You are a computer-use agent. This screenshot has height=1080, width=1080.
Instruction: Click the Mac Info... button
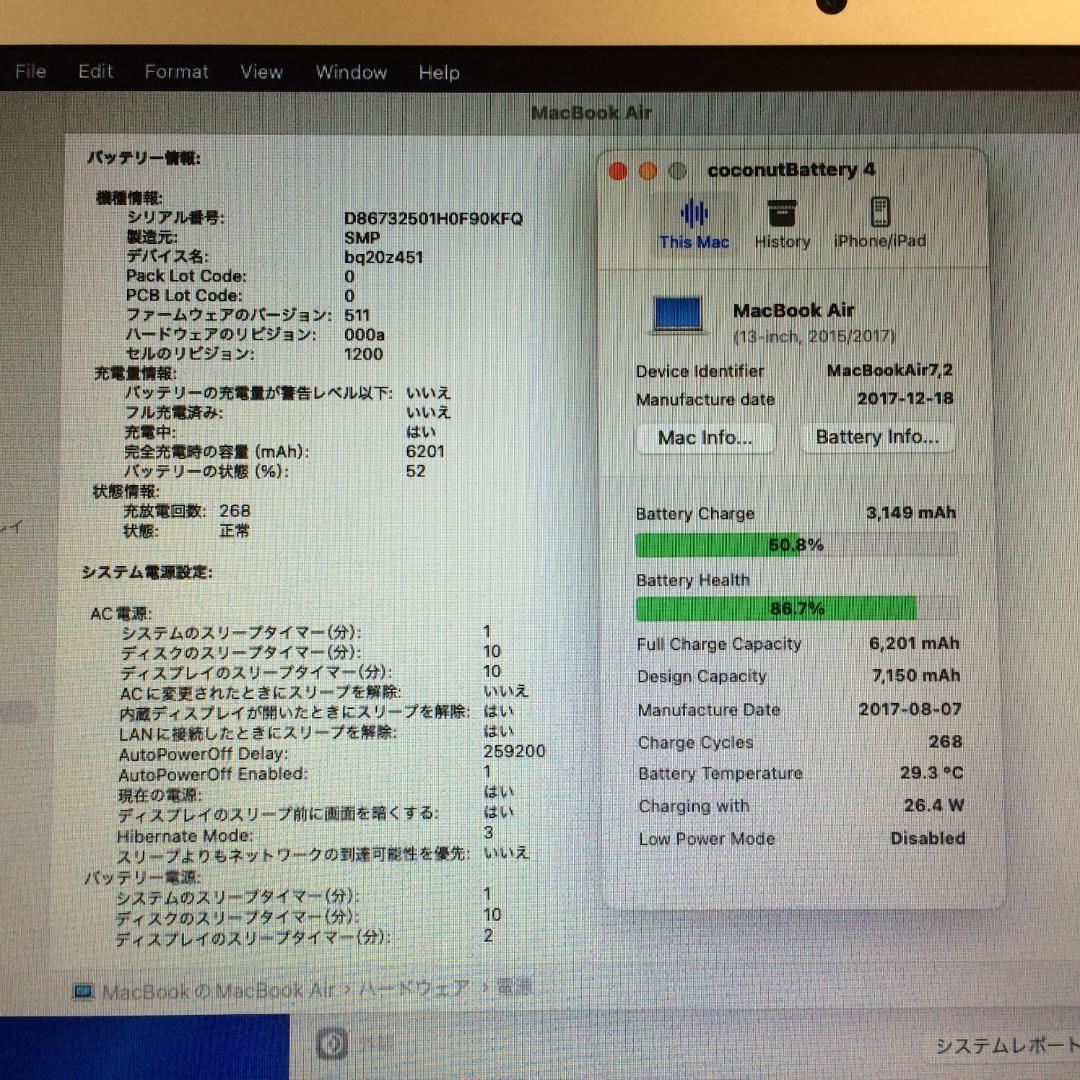tap(705, 437)
